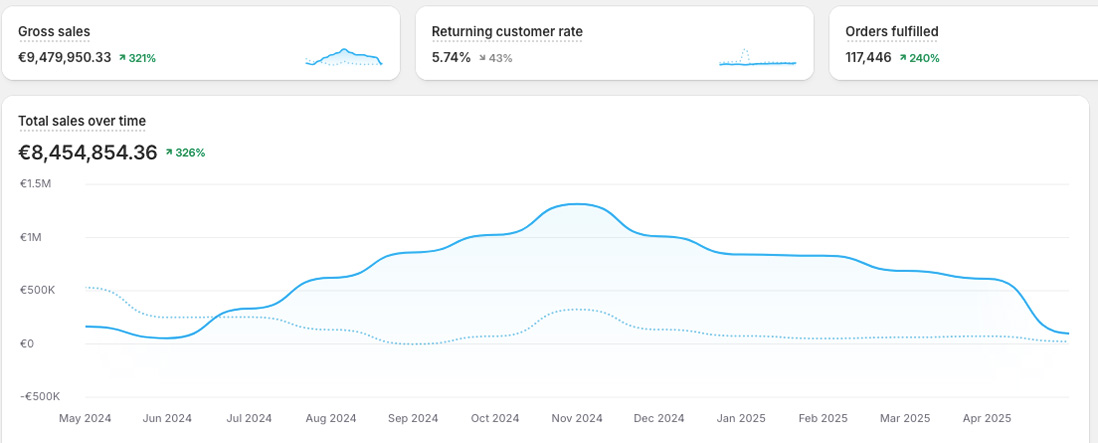Click the green up-arrow beside 321%
1098x443 pixels.
pyautogui.click(x=122, y=58)
